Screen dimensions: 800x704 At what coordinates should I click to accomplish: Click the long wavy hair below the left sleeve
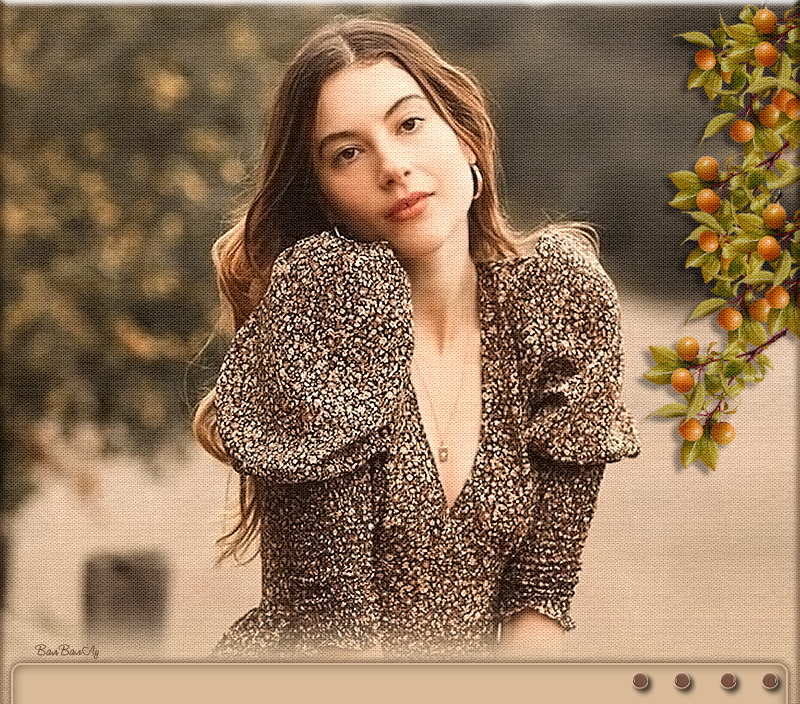click(225, 490)
